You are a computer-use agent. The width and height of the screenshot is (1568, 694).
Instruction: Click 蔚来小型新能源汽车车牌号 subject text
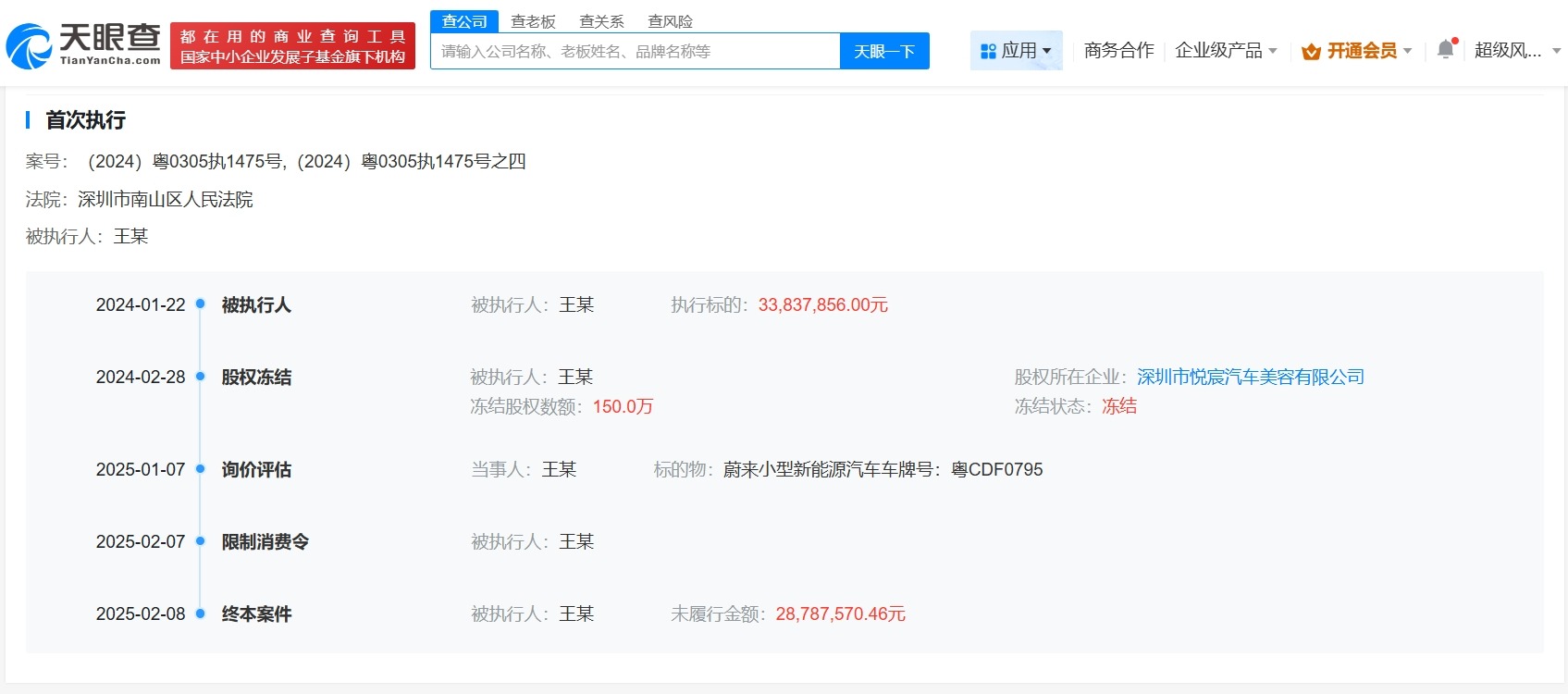point(831,469)
